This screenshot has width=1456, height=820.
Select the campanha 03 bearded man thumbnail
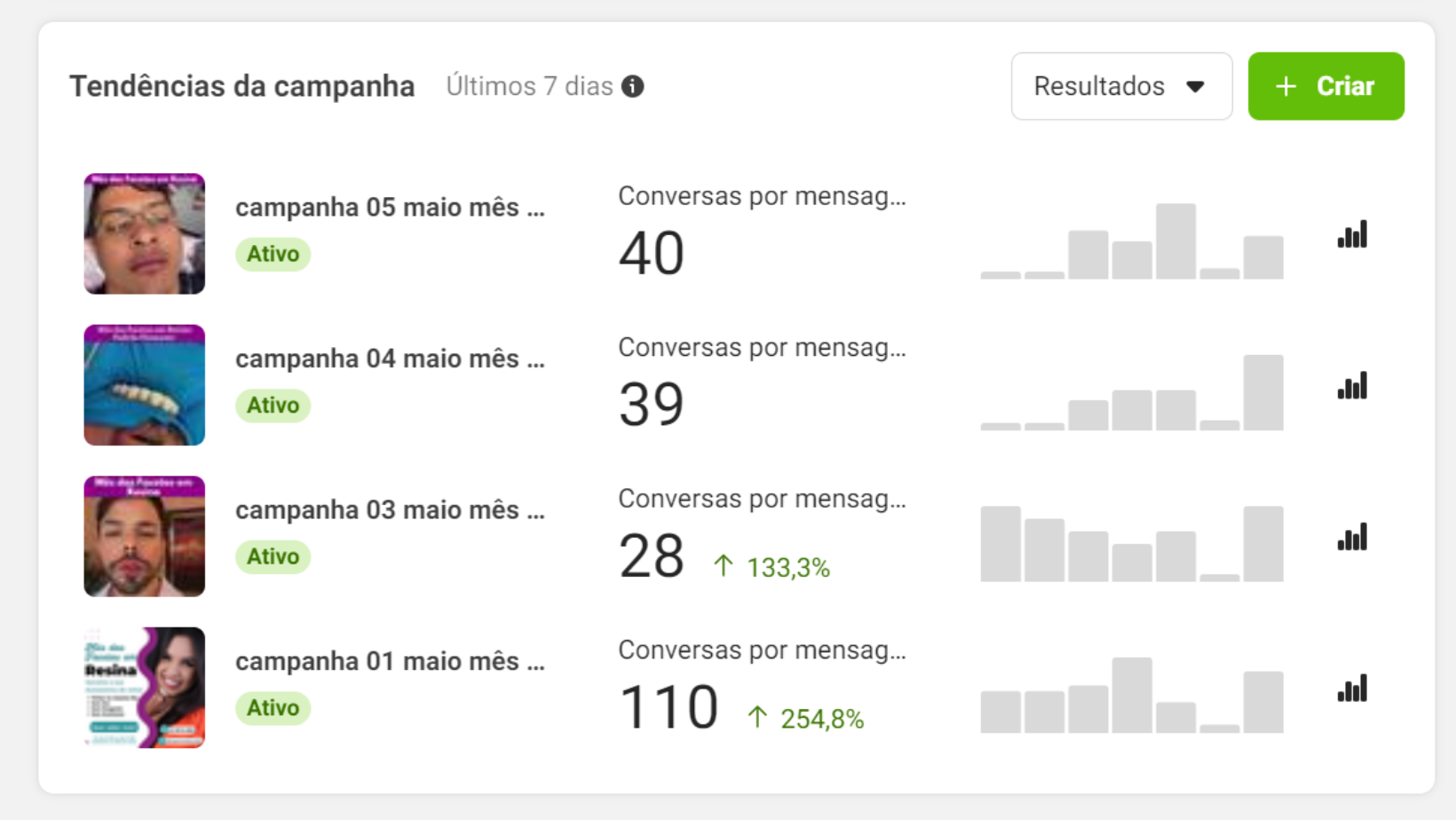(145, 536)
